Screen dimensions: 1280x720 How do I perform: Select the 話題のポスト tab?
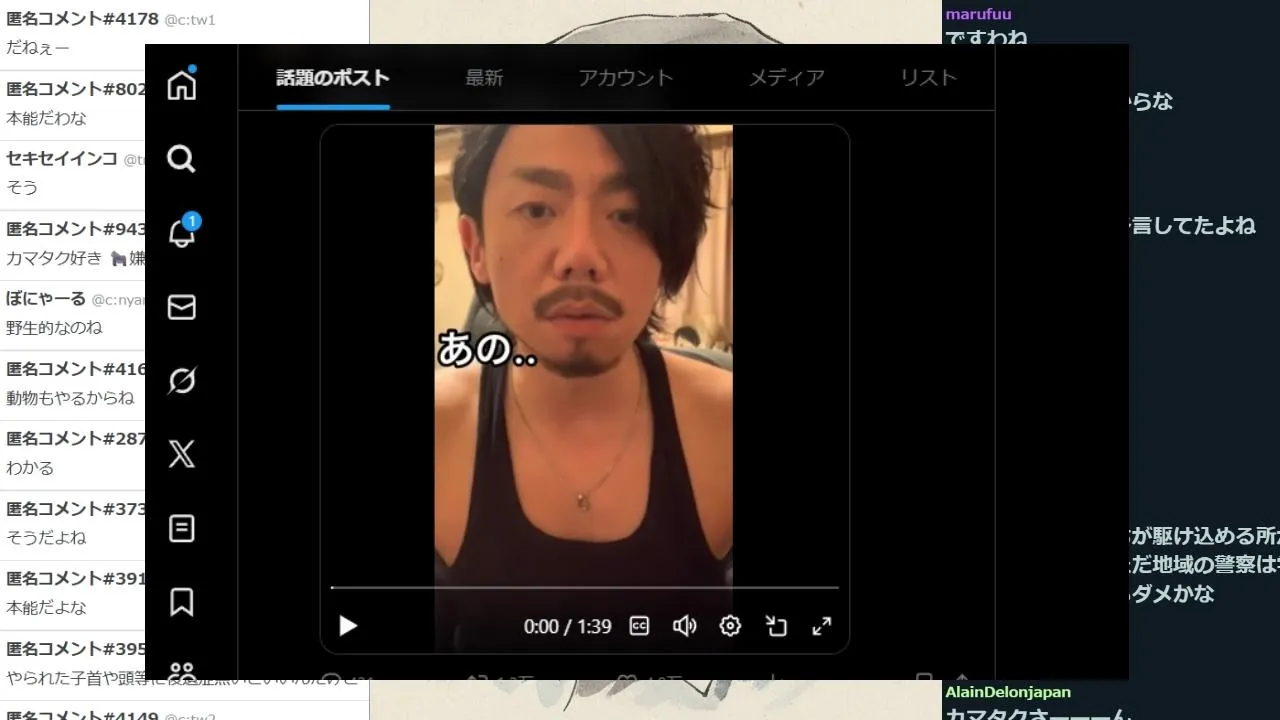tap(333, 78)
